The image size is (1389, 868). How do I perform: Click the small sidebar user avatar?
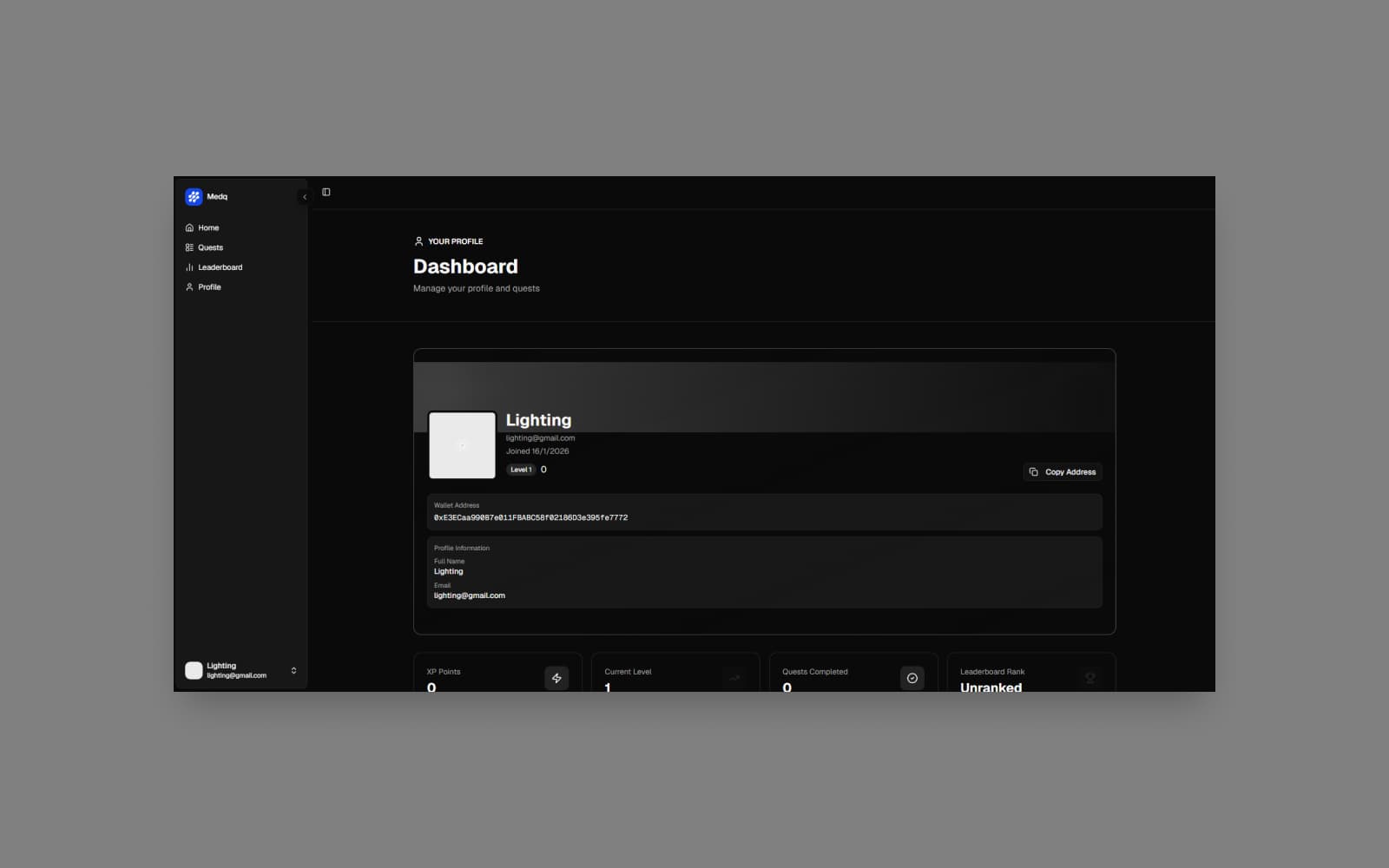pos(194,670)
